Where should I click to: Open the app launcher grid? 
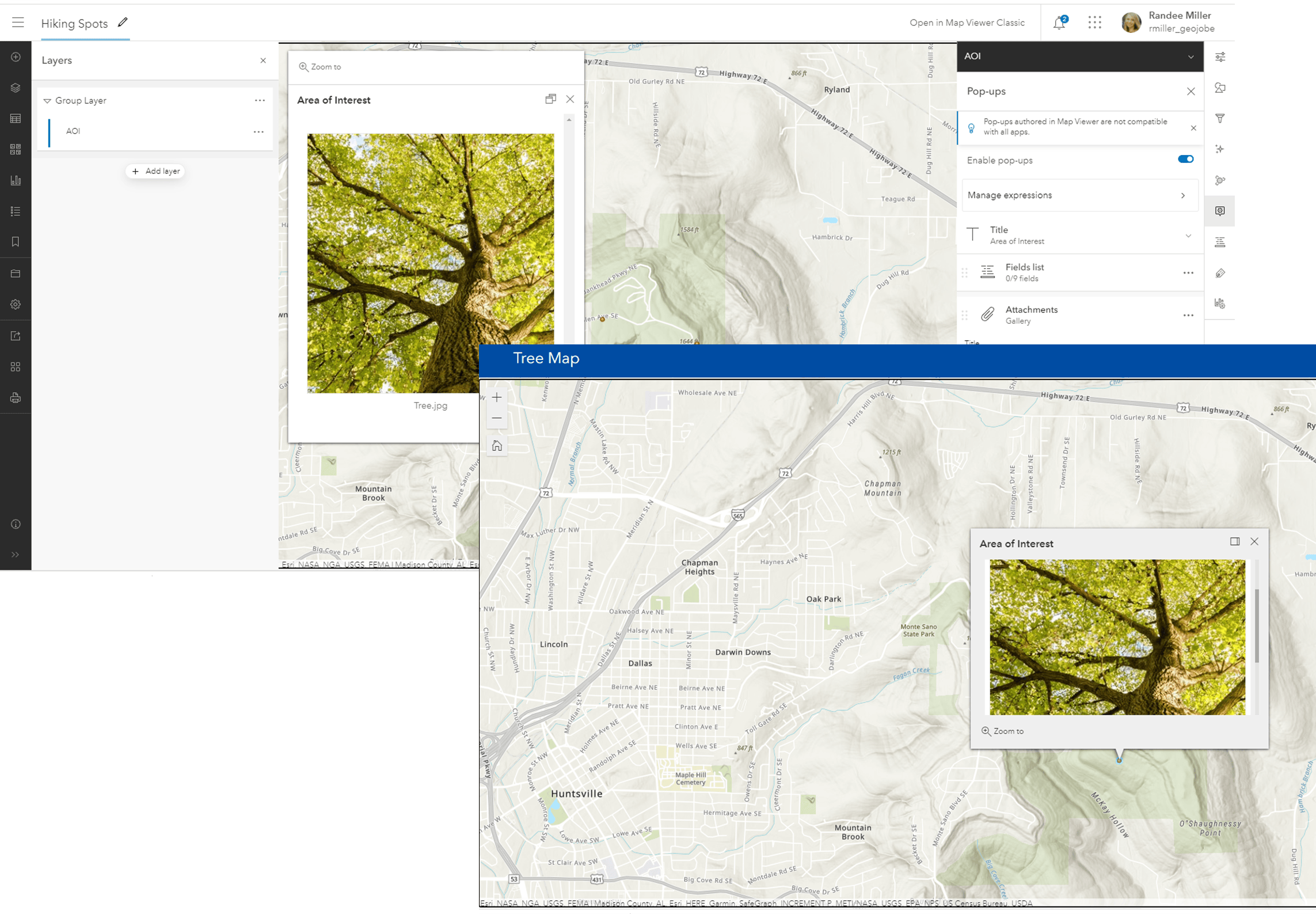pyautogui.click(x=1094, y=22)
